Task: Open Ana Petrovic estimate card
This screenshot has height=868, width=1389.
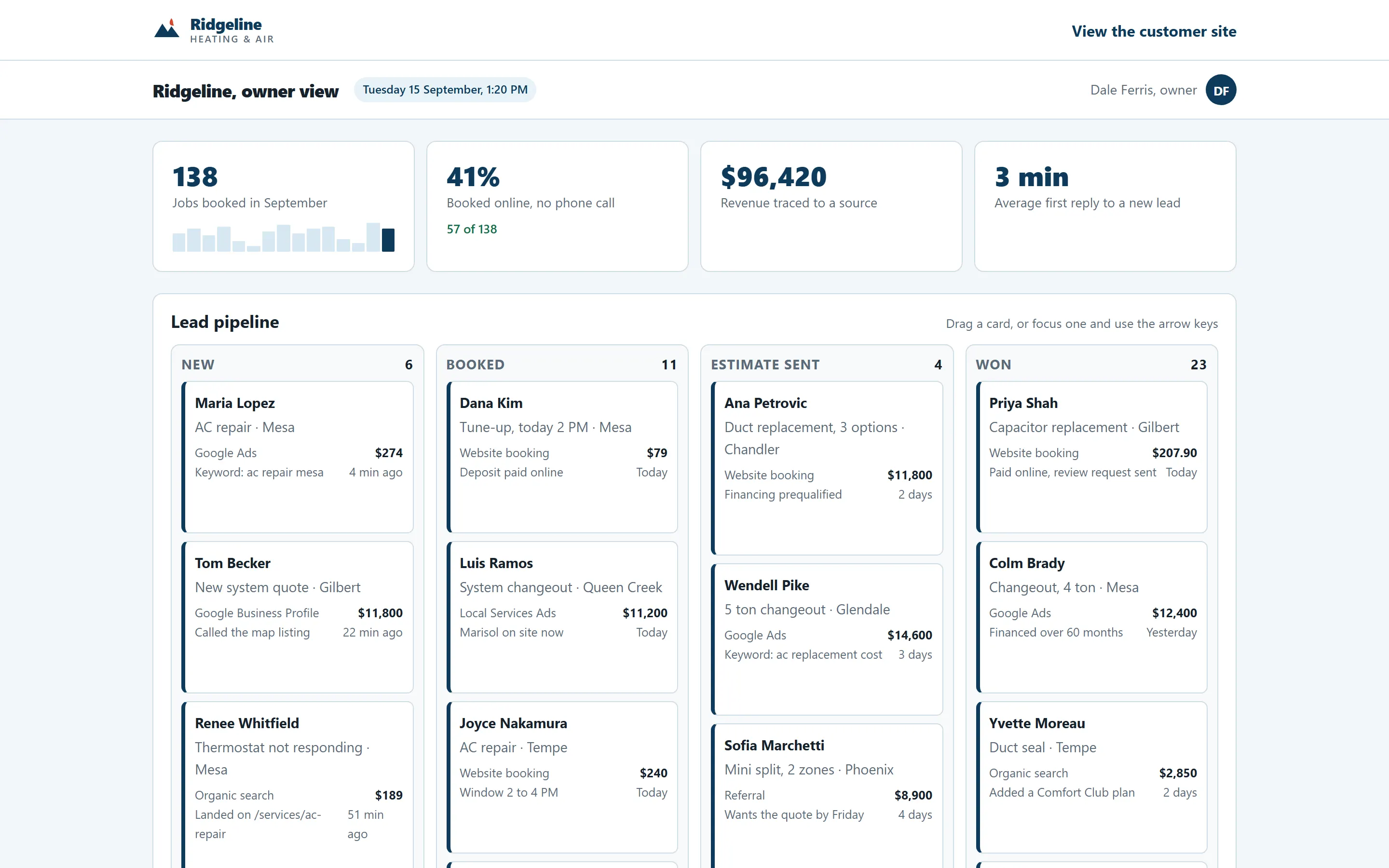Action: 827,468
